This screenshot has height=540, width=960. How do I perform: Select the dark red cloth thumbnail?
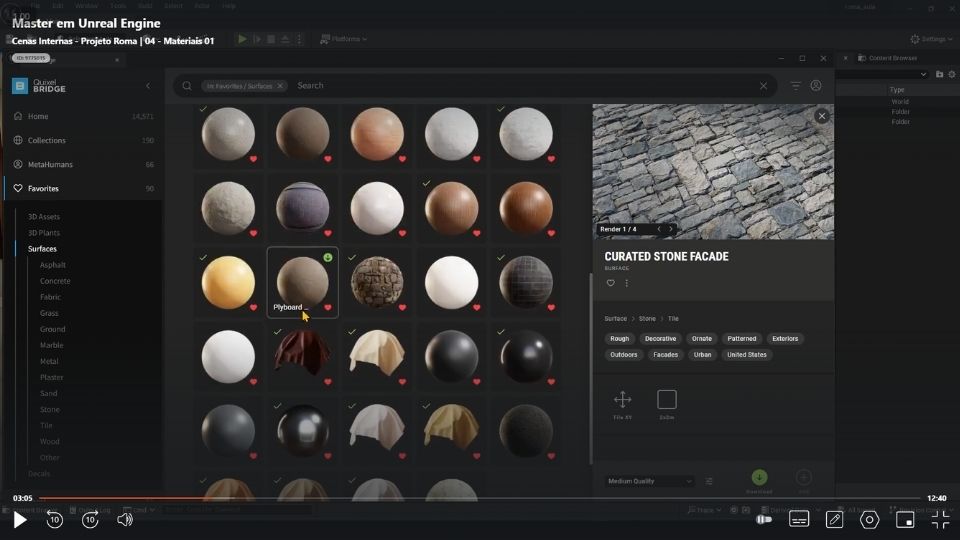pos(302,353)
